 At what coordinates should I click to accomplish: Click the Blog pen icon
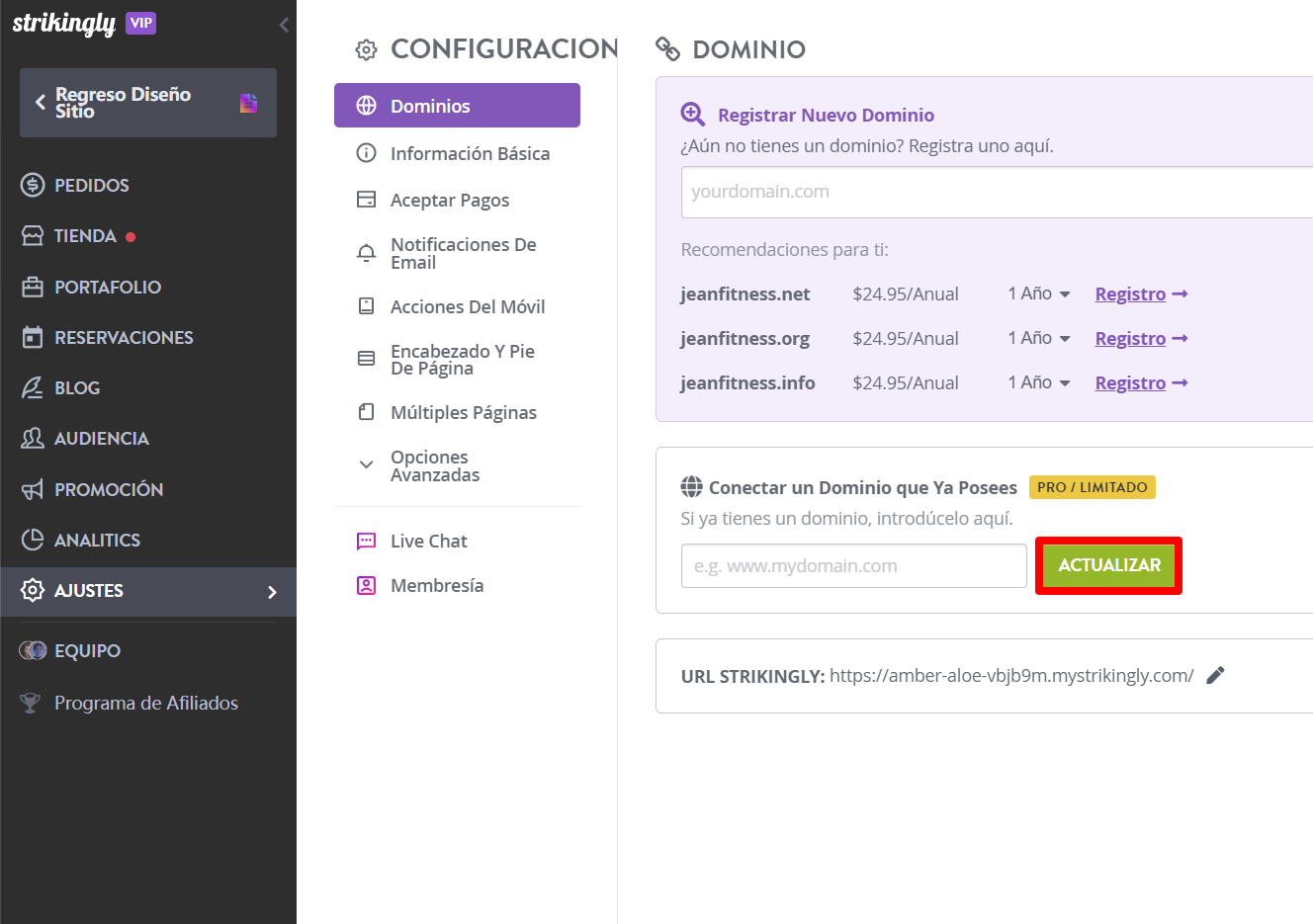click(33, 387)
